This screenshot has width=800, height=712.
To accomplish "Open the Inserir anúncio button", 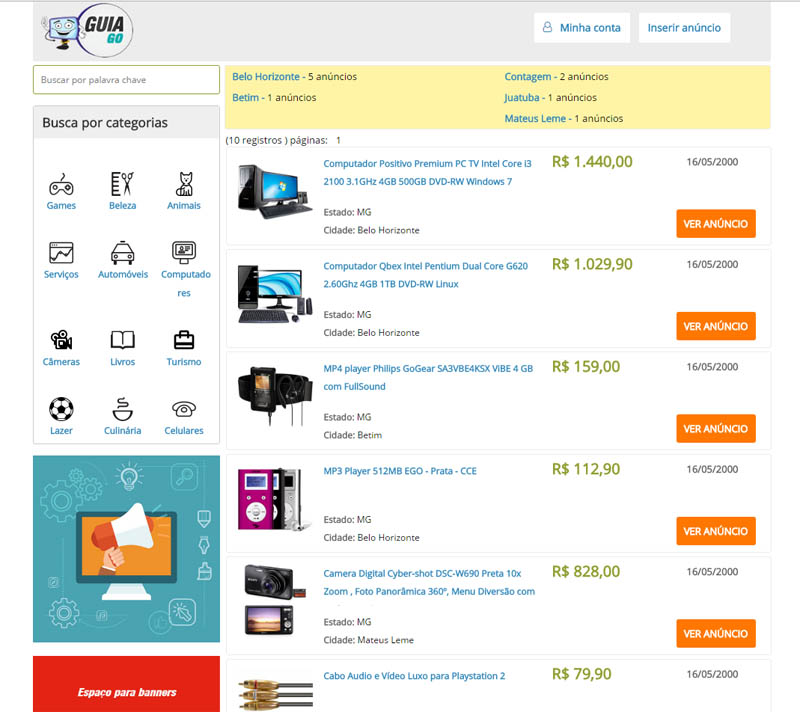I will tap(684, 28).
